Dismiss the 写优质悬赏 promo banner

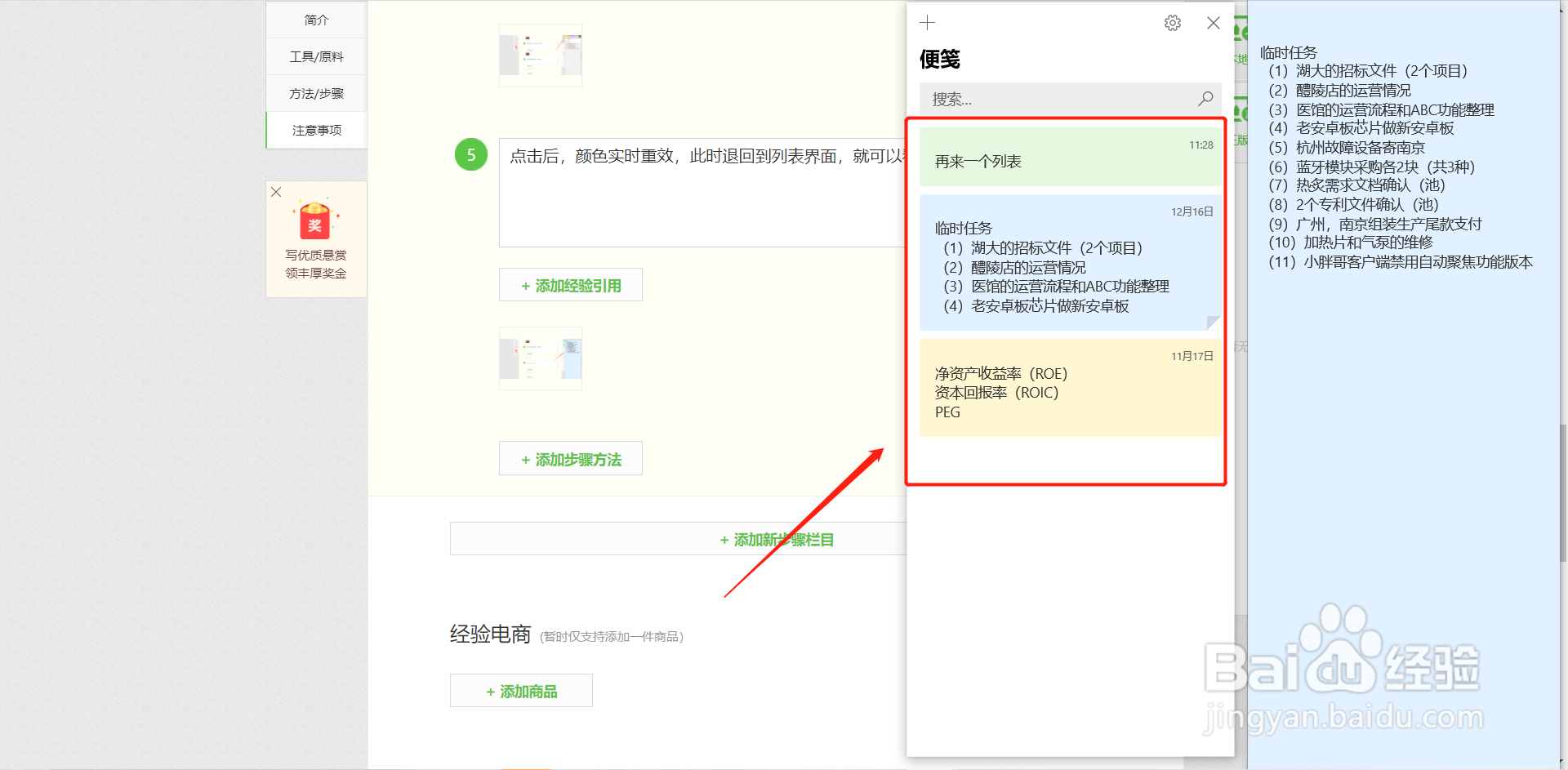275,192
